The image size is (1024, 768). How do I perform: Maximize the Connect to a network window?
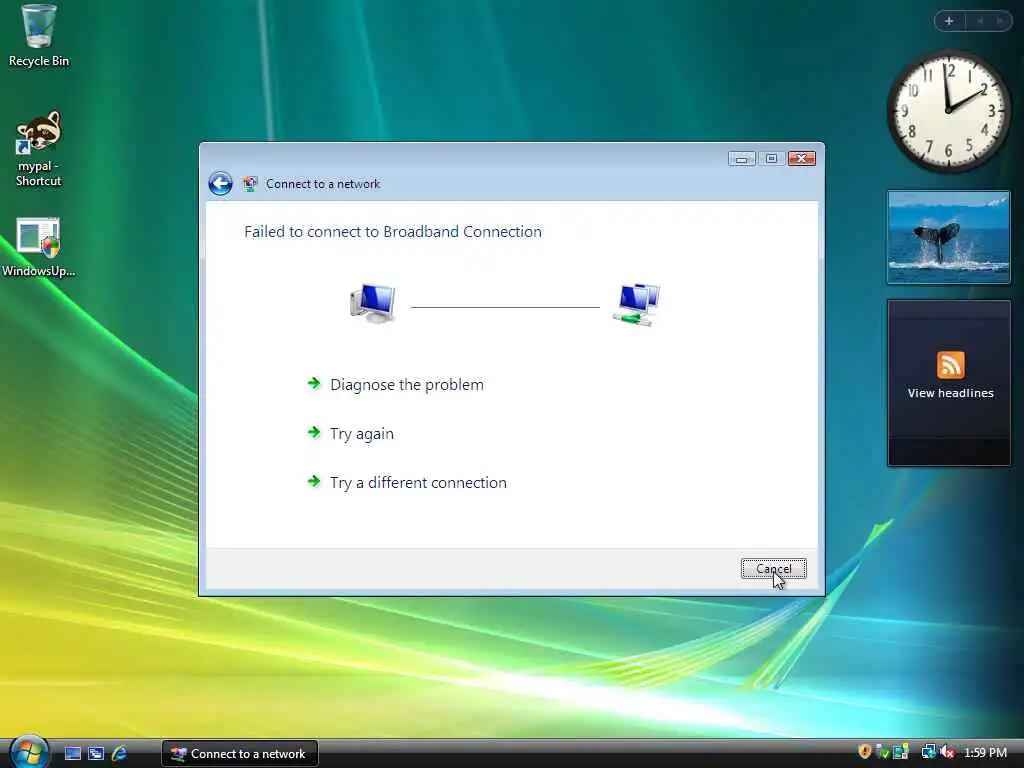click(771, 159)
